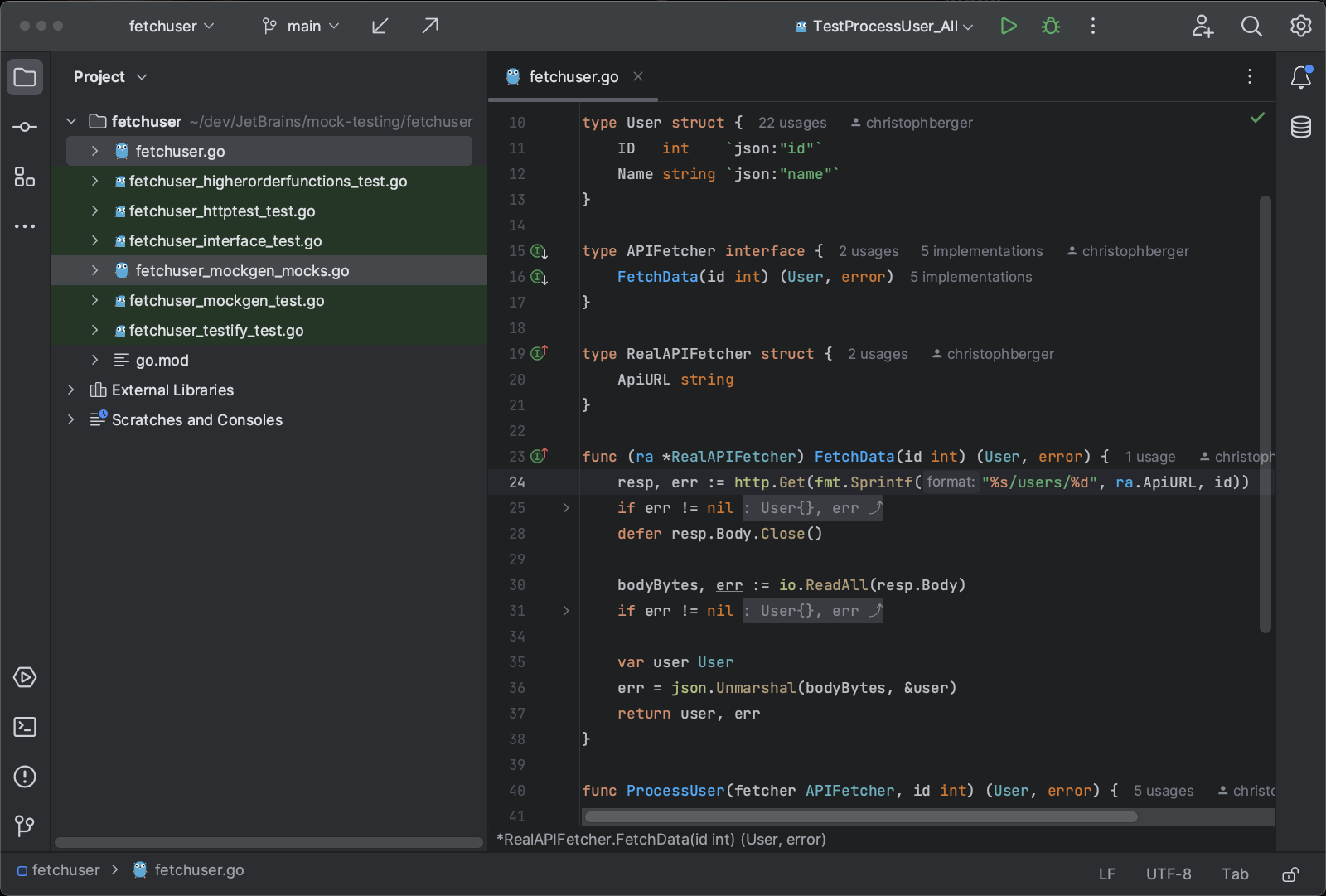This screenshot has width=1326, height=896.
Task: Change the UTF-8 file encoding
Action: [1168, 874]
